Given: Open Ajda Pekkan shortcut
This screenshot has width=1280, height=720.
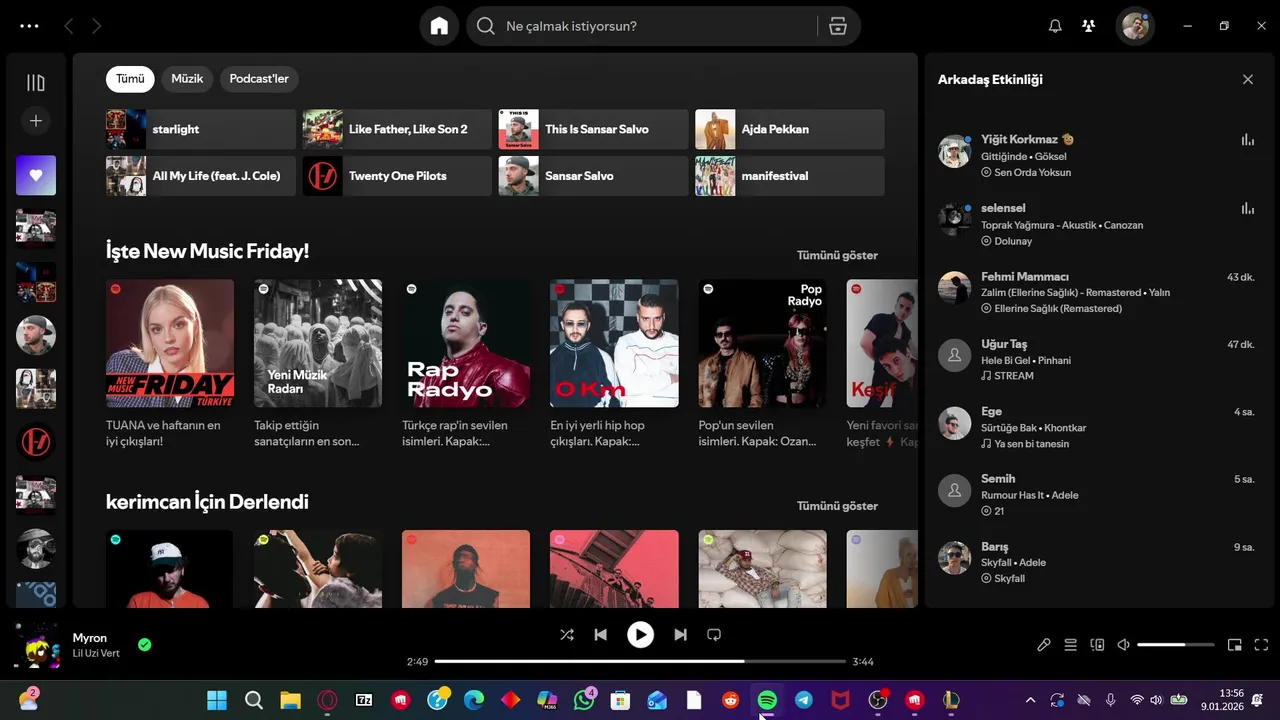Looking at the screenshot, I should coord(790,129).
